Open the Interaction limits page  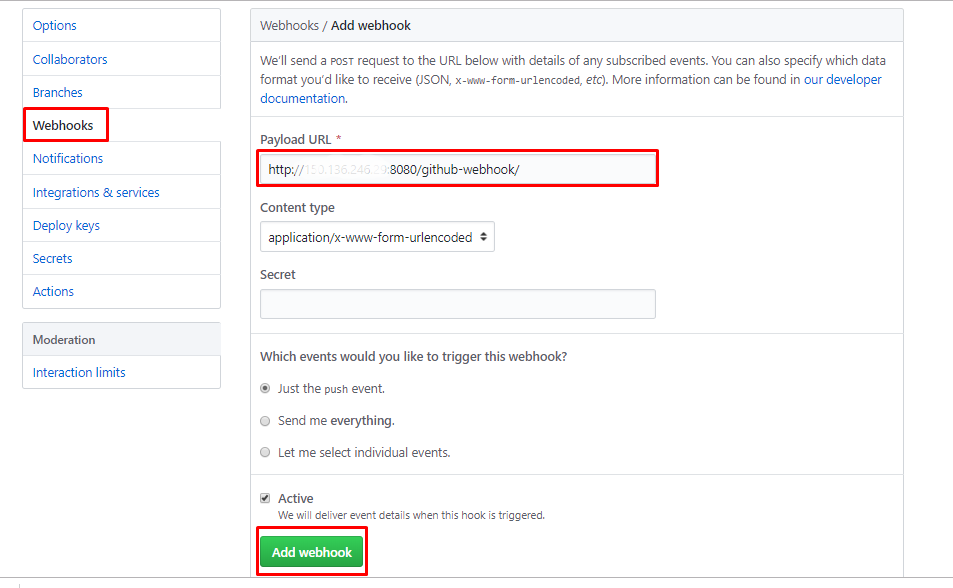(x=79, y=371)
